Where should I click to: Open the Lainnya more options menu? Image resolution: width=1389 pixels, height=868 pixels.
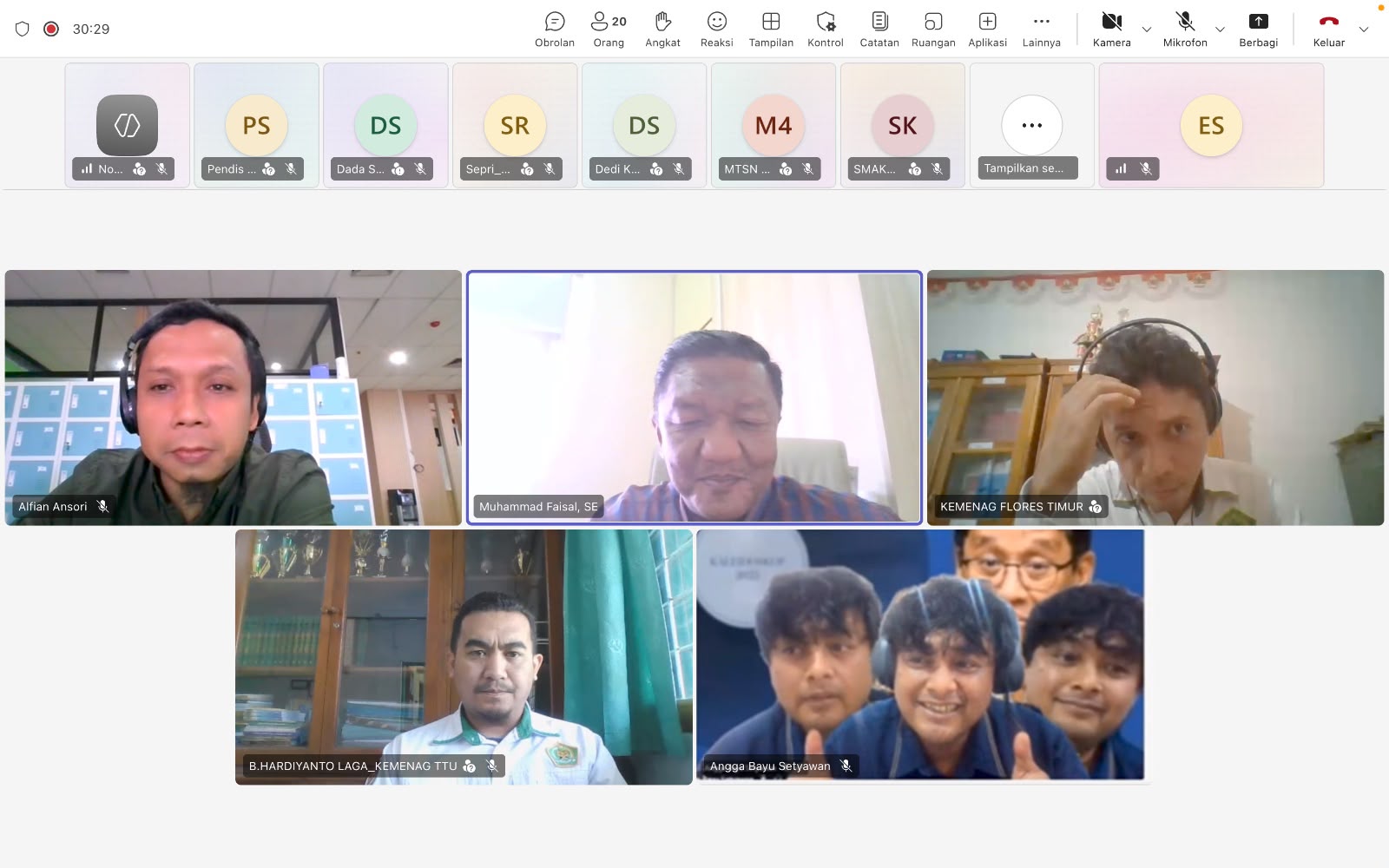click(1042, 30)
